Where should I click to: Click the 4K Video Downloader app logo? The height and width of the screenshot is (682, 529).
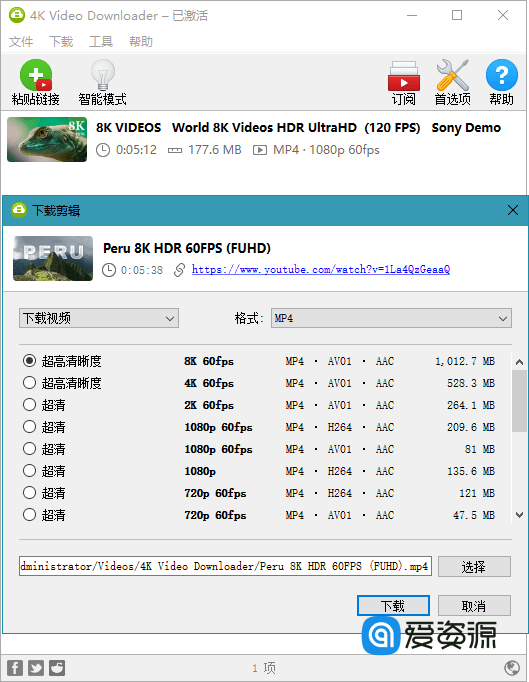click(x=17, y=15)
